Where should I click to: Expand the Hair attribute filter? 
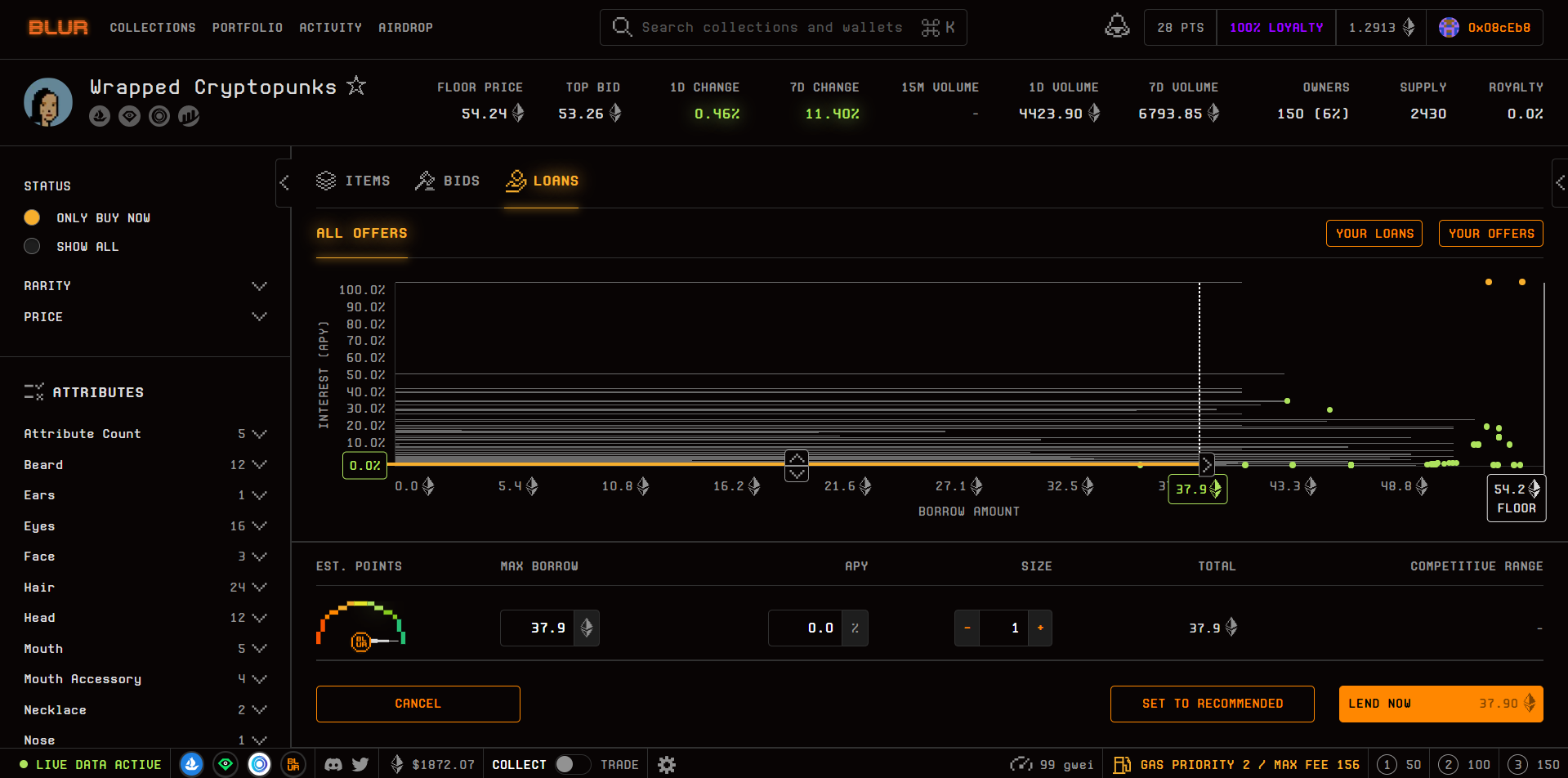[145, 588]
